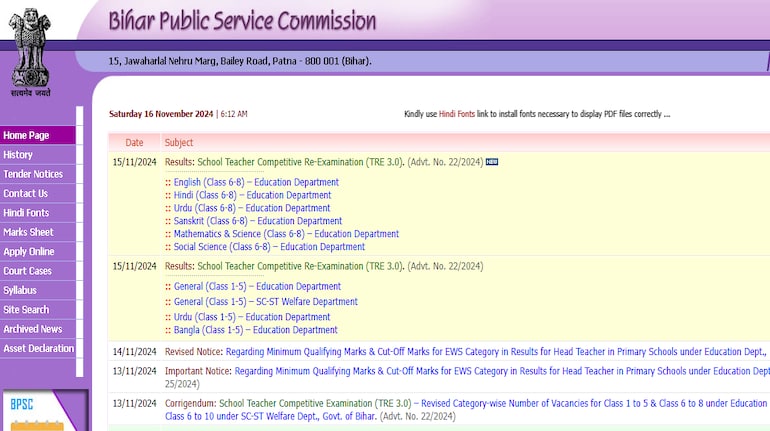The image size is (770, 431).
Task: Go to Home Page in sidebar
Action: tap(38, 135)
